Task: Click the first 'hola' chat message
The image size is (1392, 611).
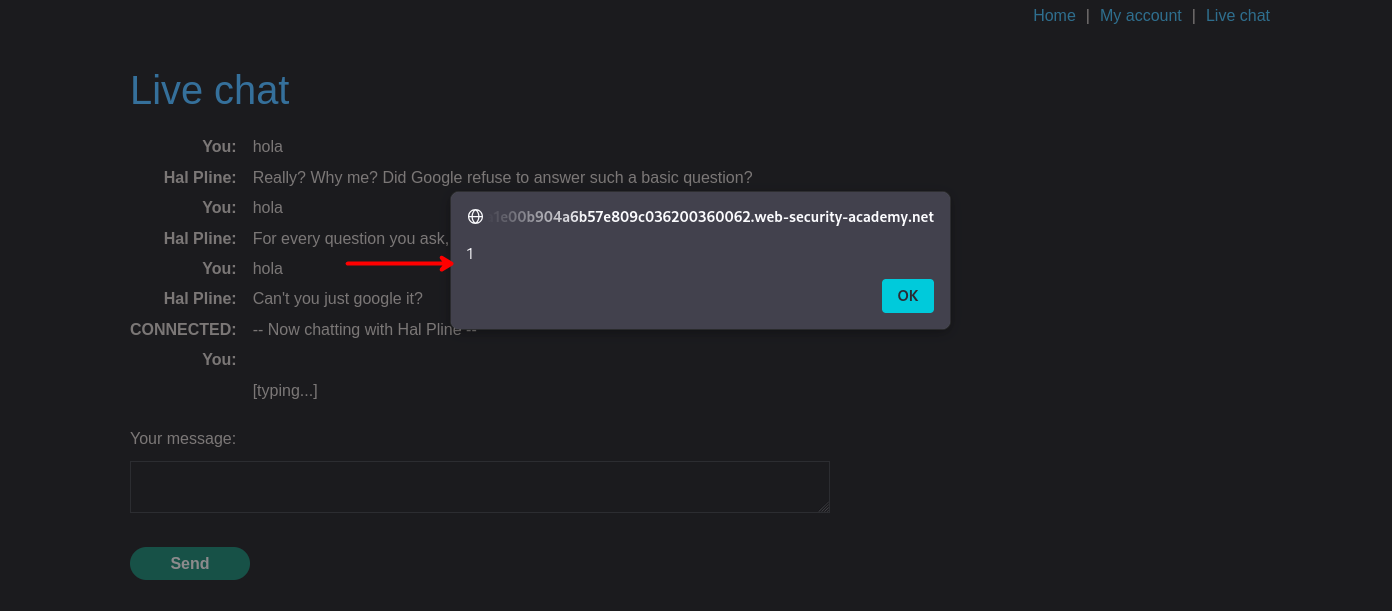Action: pos(267,147)
